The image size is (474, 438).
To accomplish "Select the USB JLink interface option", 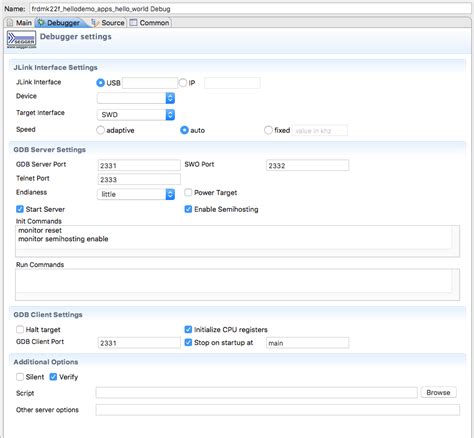I will coord(100,83).
